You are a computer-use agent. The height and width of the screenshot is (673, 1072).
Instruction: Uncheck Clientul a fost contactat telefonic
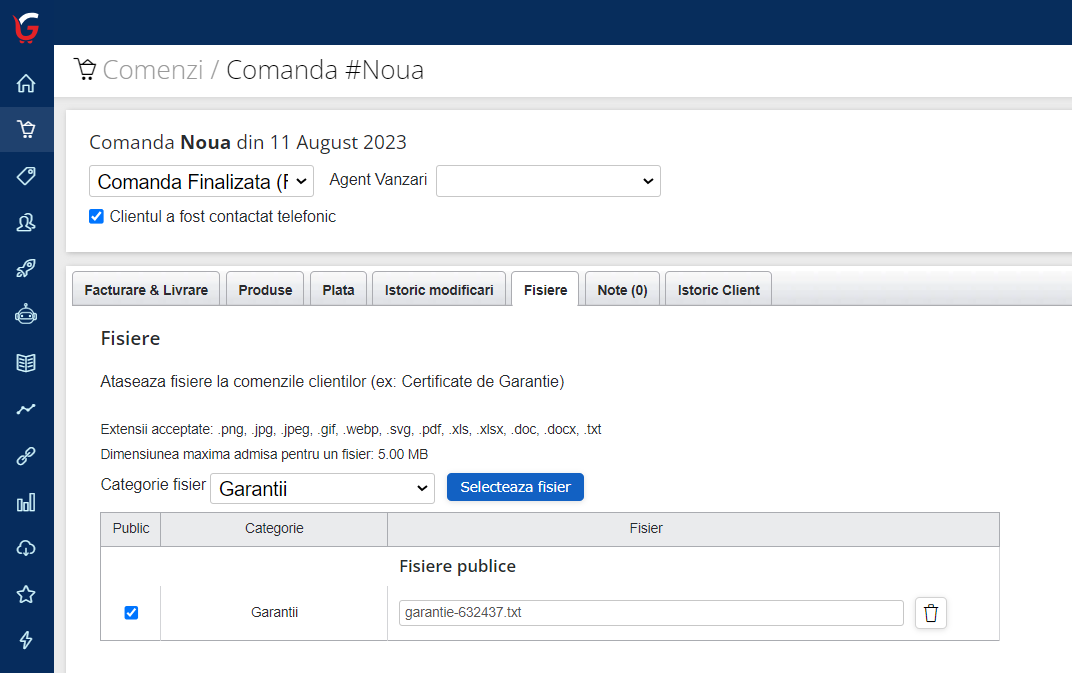tap(97, 216)
